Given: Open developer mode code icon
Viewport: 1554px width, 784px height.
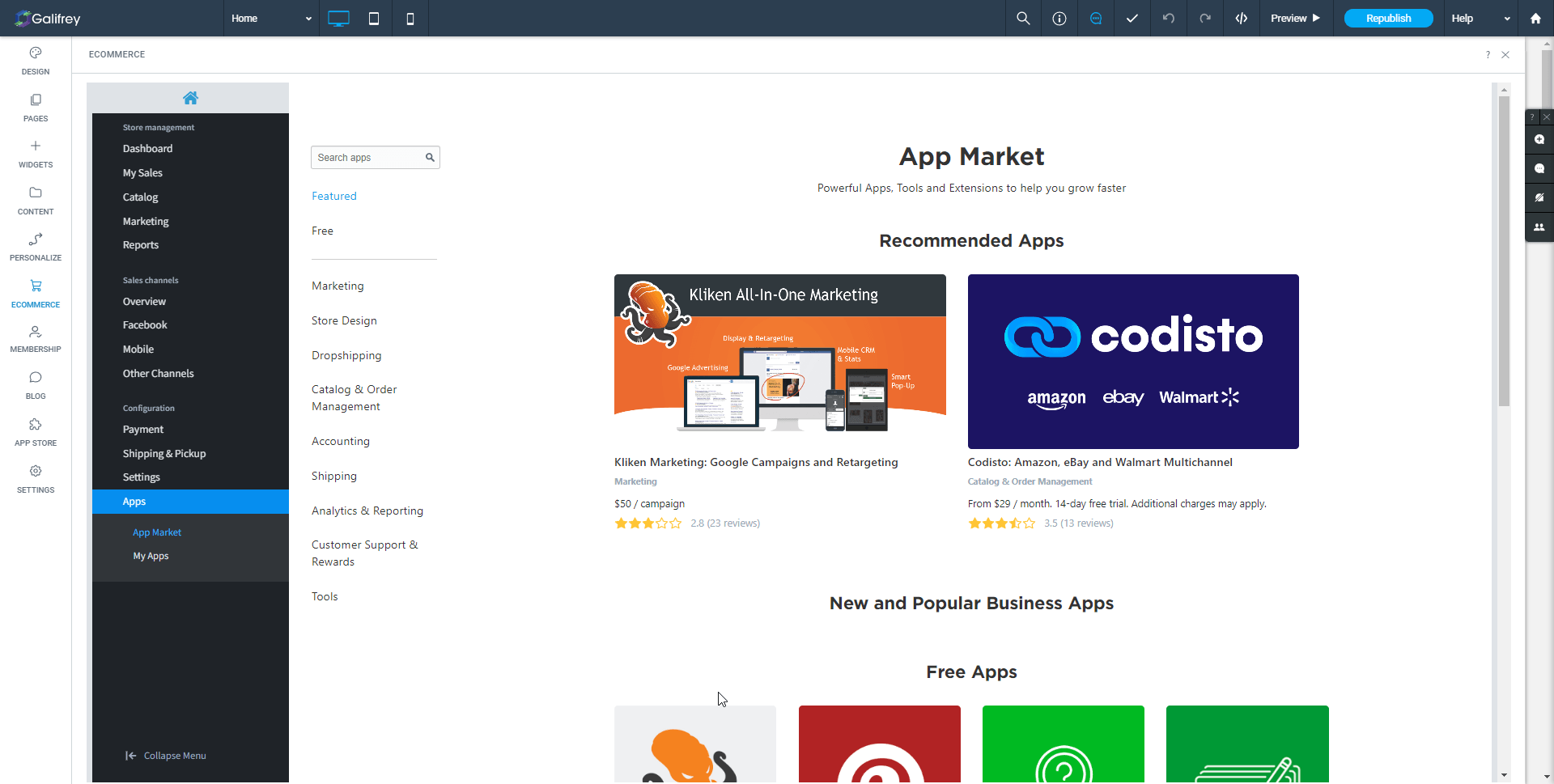Looking at the screenshot, I should pyautogui.click(x=1242, y=19).
